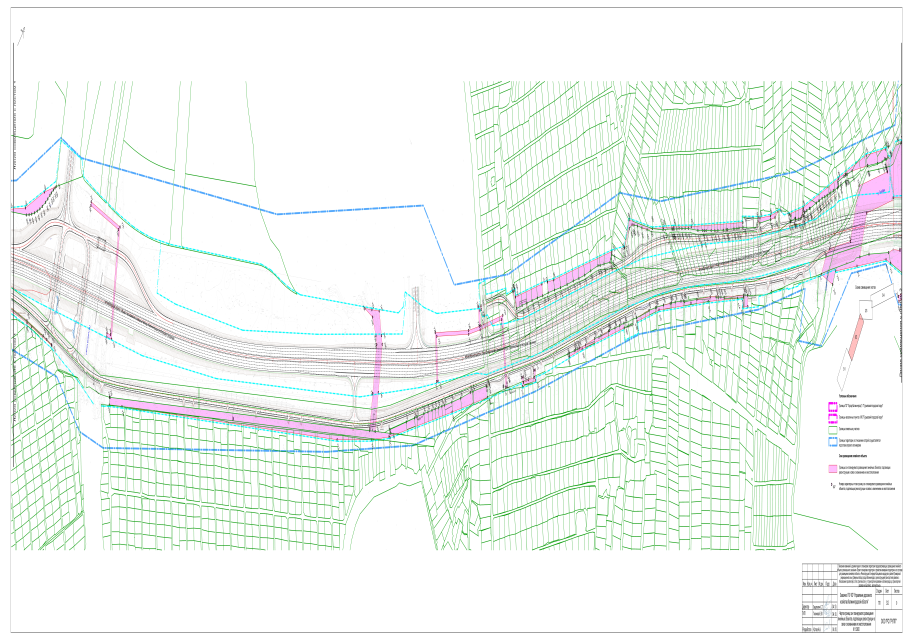Click the cyan dashed line sample in legend
The width and height of the screenshot is (905, 640).
click(x=831, y=443)
